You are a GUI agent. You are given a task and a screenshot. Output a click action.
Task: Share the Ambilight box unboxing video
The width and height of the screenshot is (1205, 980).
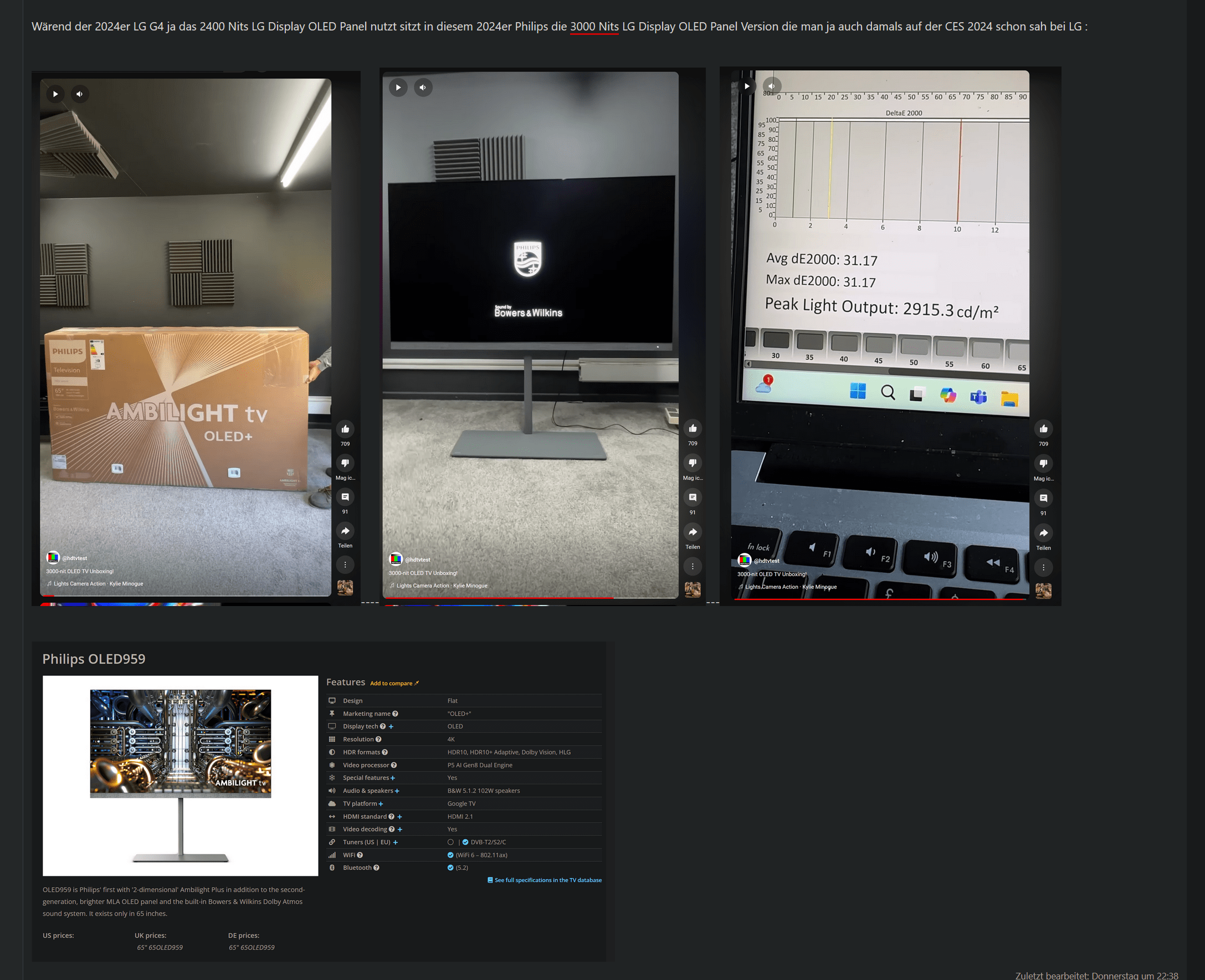345,531
